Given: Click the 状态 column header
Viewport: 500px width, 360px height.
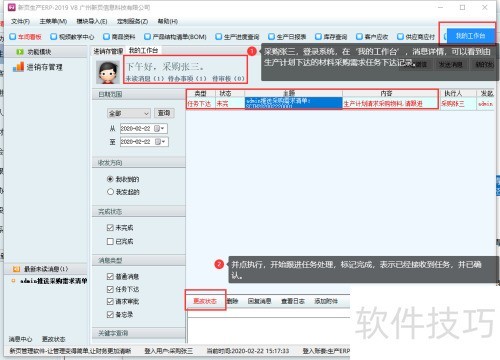Looking at the screenshot, I should click(225, 93).
